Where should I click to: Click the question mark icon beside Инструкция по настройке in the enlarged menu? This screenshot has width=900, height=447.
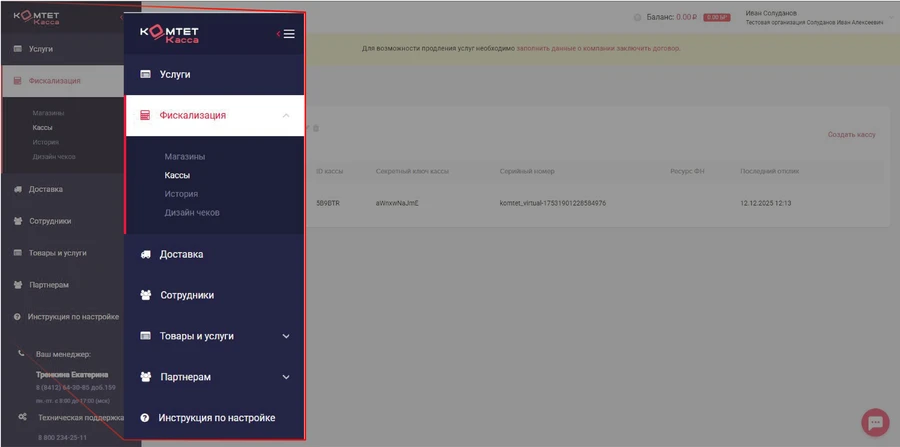[x=145, y=418]
